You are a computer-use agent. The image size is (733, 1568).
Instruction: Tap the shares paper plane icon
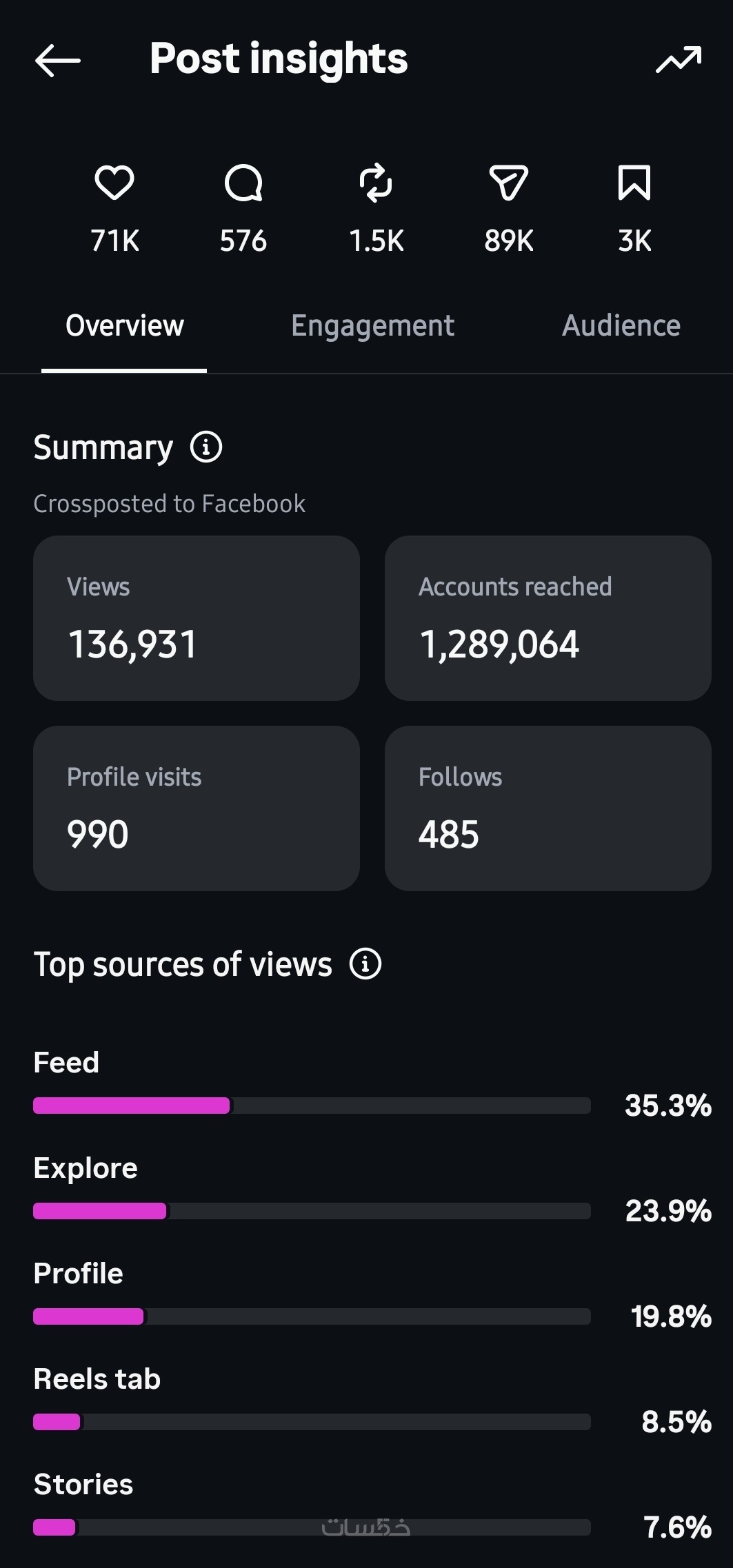coord(509,183)
